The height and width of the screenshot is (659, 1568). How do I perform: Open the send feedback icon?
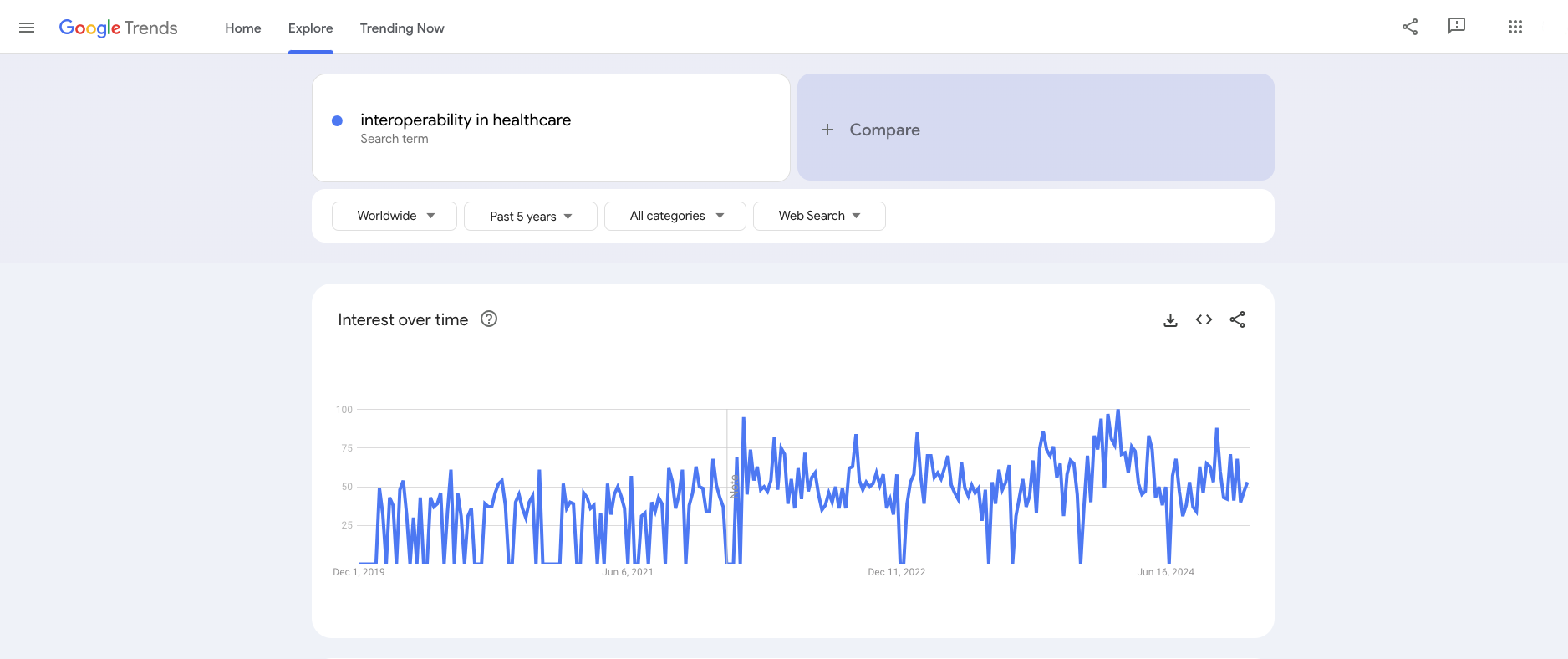point(1457,27)
